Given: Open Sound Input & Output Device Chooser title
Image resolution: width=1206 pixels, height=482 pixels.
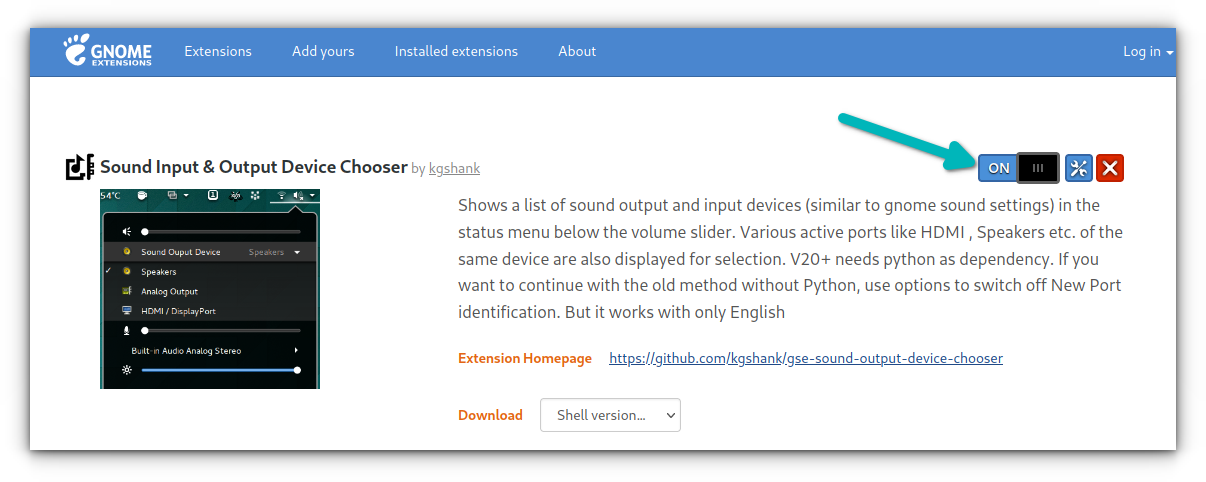Looking at the screenshot, I should (254, 167).
